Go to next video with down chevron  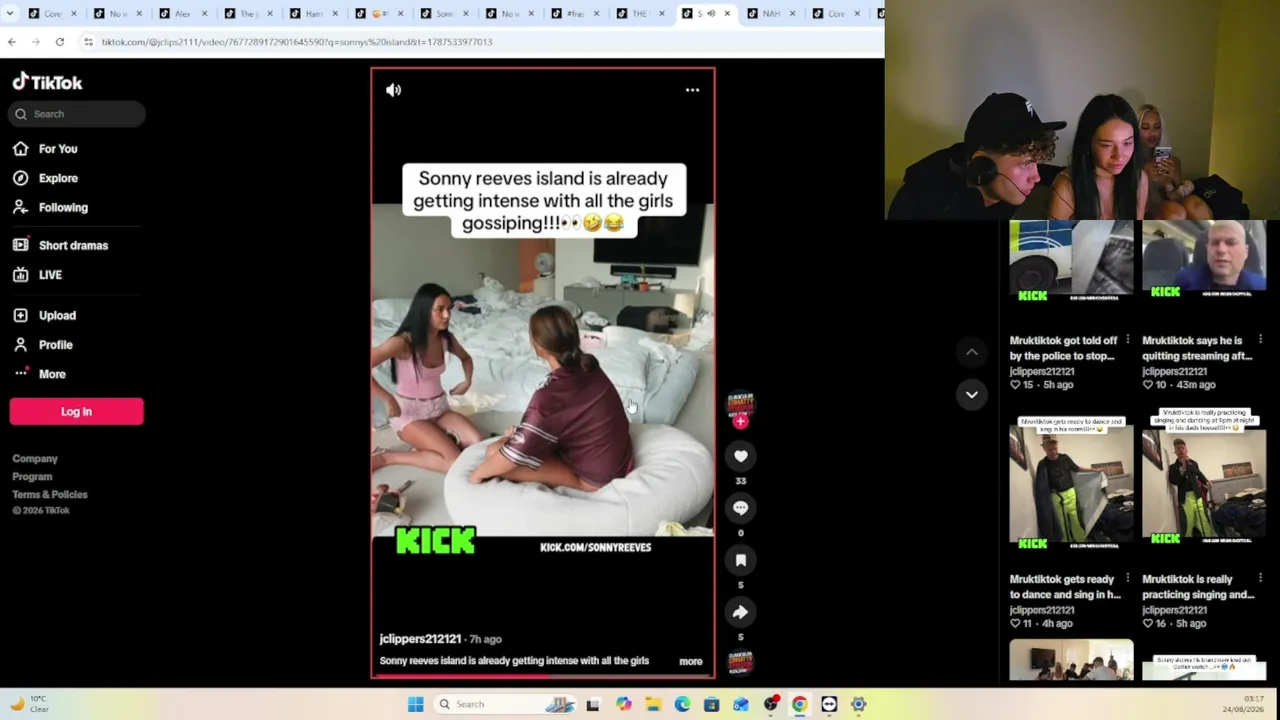click(971, 394)
